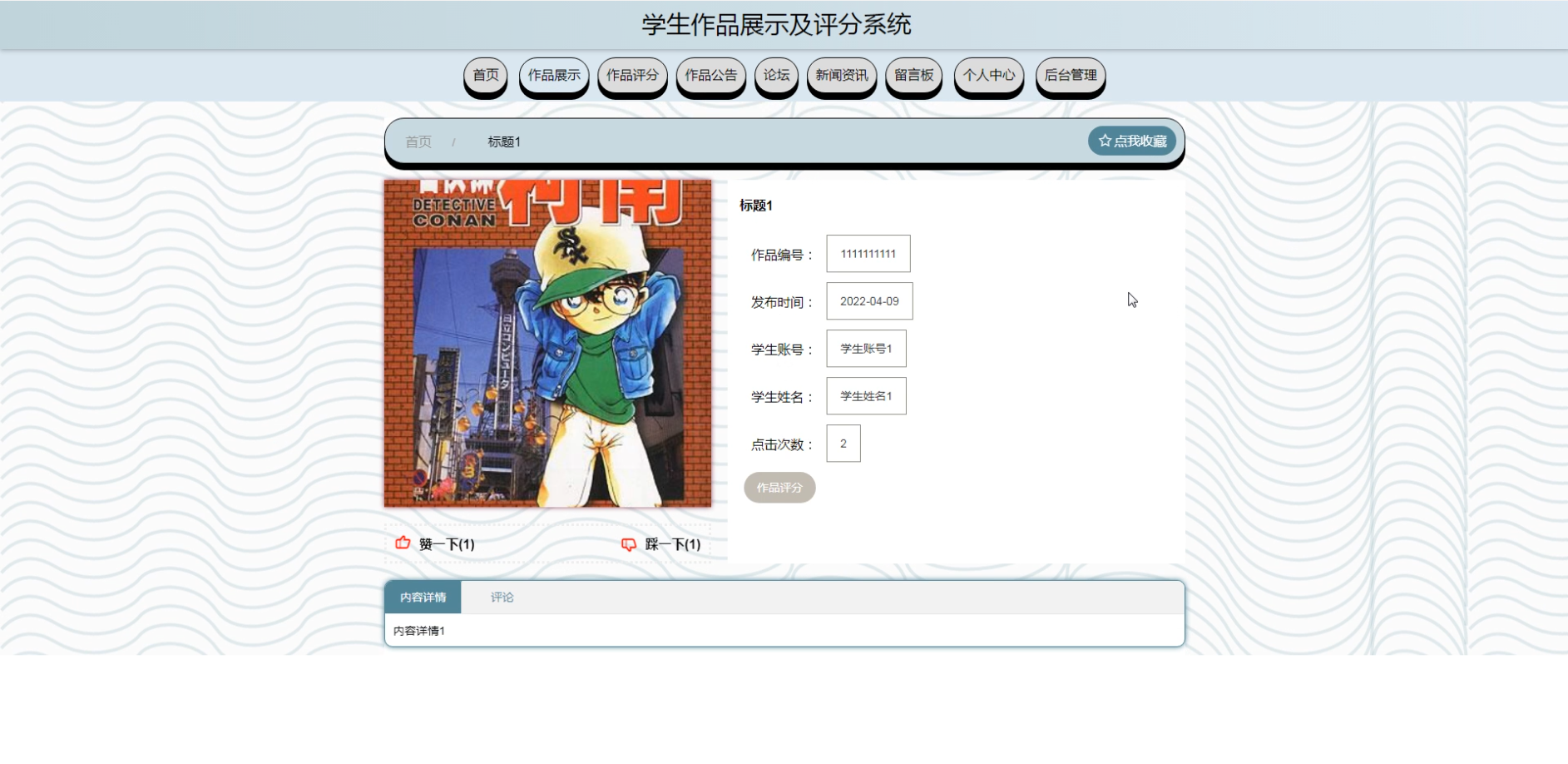Screen dimensions: 1568x764
Task: Switch to the 内容详情 tab
Action: click(423, 598)
